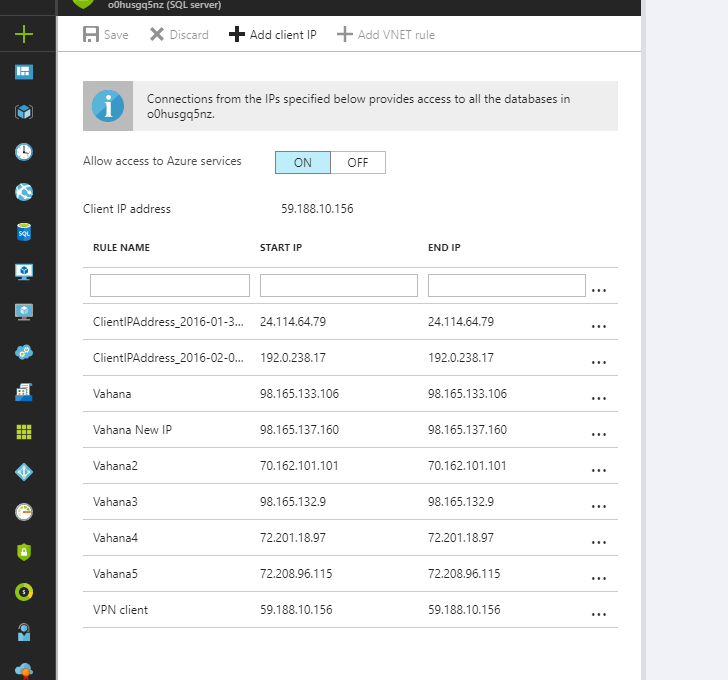This screenshot has height=680, width=728.
Task: Open the gauge Monitor icon in sidebar
Action: tap(24, 512)
